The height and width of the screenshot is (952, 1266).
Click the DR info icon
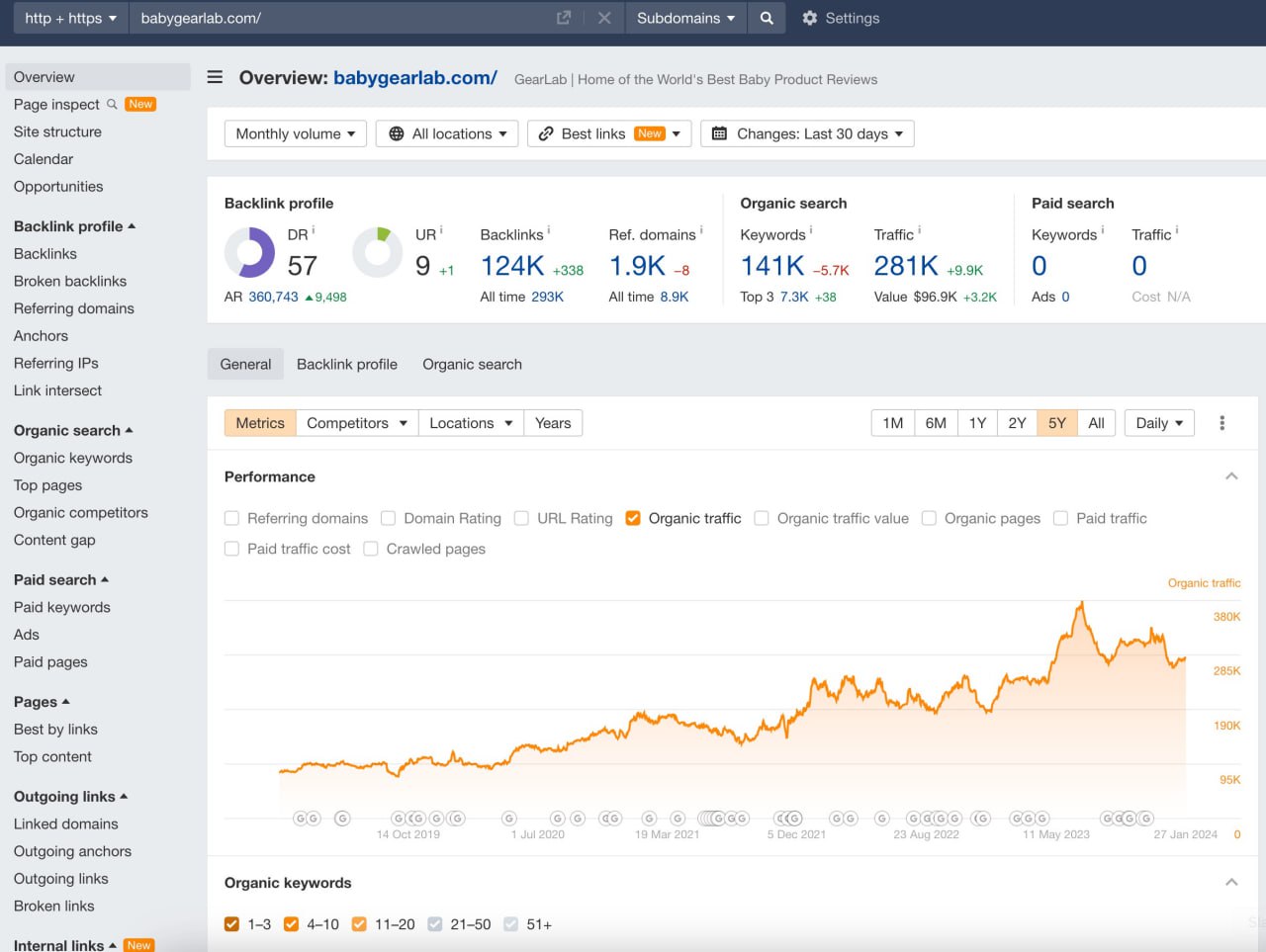pyautogui.click(x=314, y=230)
